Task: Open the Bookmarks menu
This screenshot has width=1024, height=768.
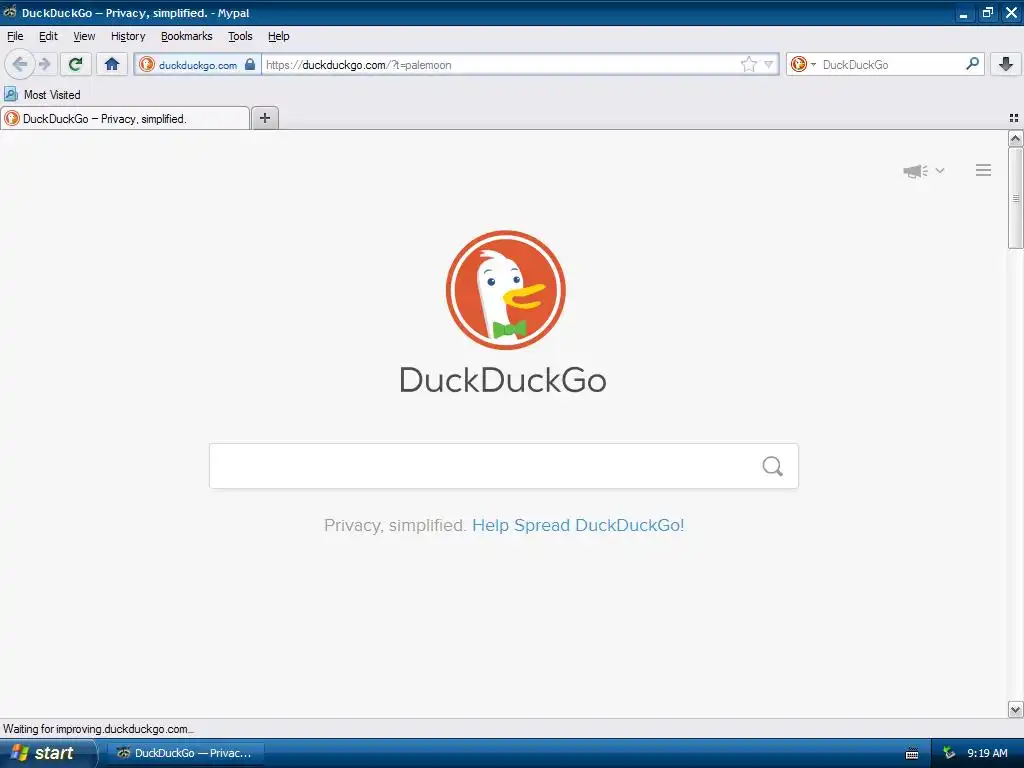Action: point(186,36)
